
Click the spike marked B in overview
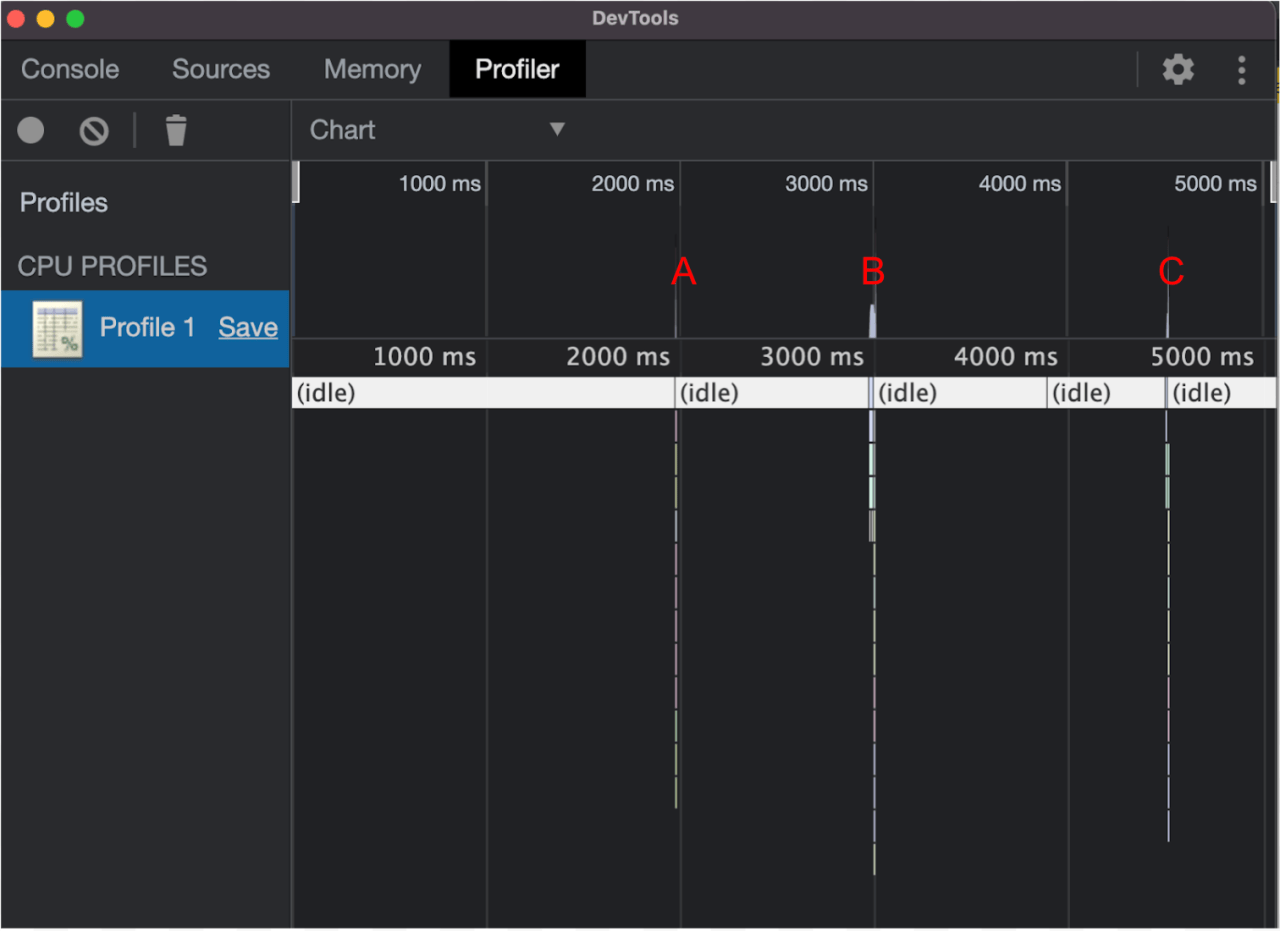click(x=873, y=320)
